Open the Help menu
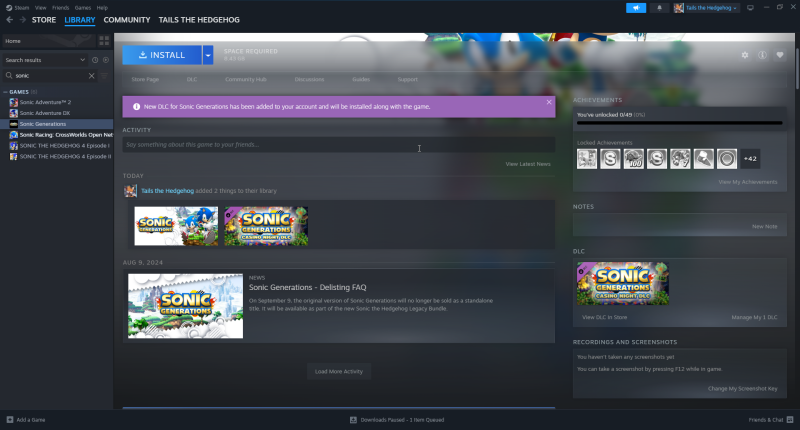This screenshot has width=800, height=430. pos(102,8)
